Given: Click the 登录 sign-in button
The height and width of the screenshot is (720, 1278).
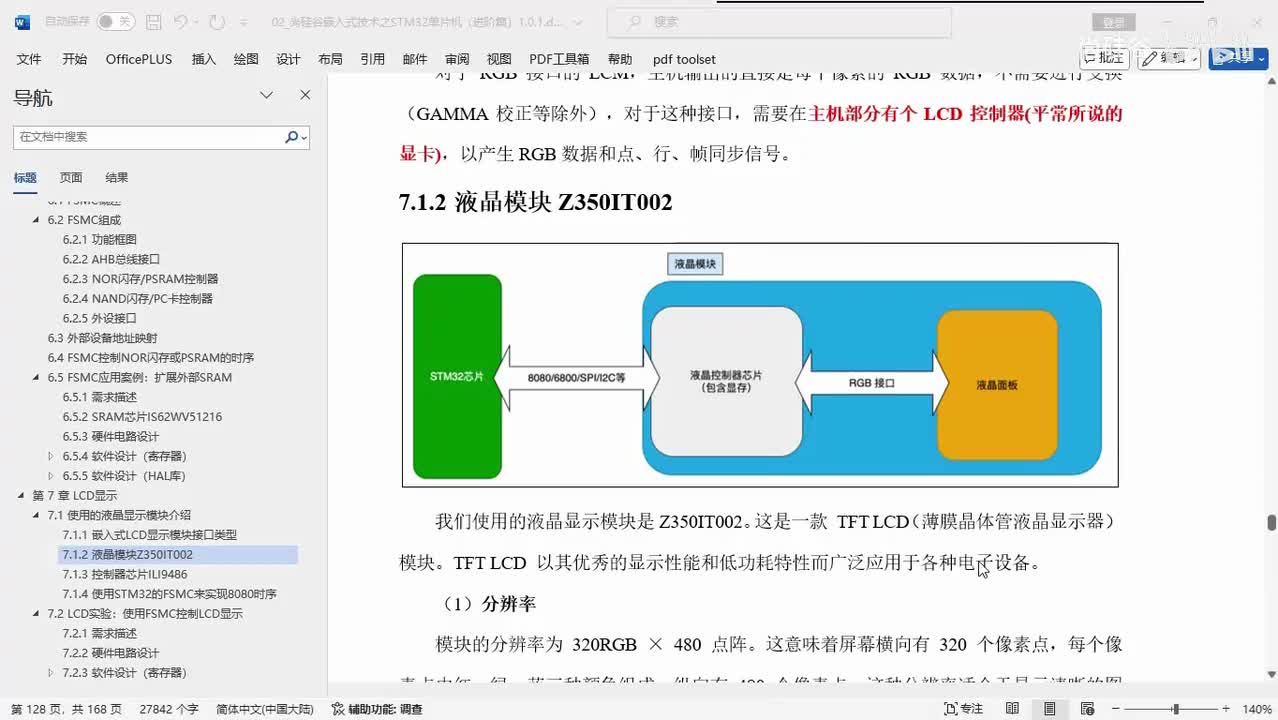Looking at the screenshot, I should pos(1113,22).
